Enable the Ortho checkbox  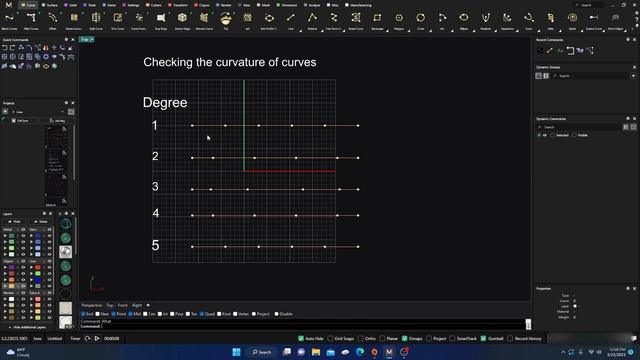point(360,338)
